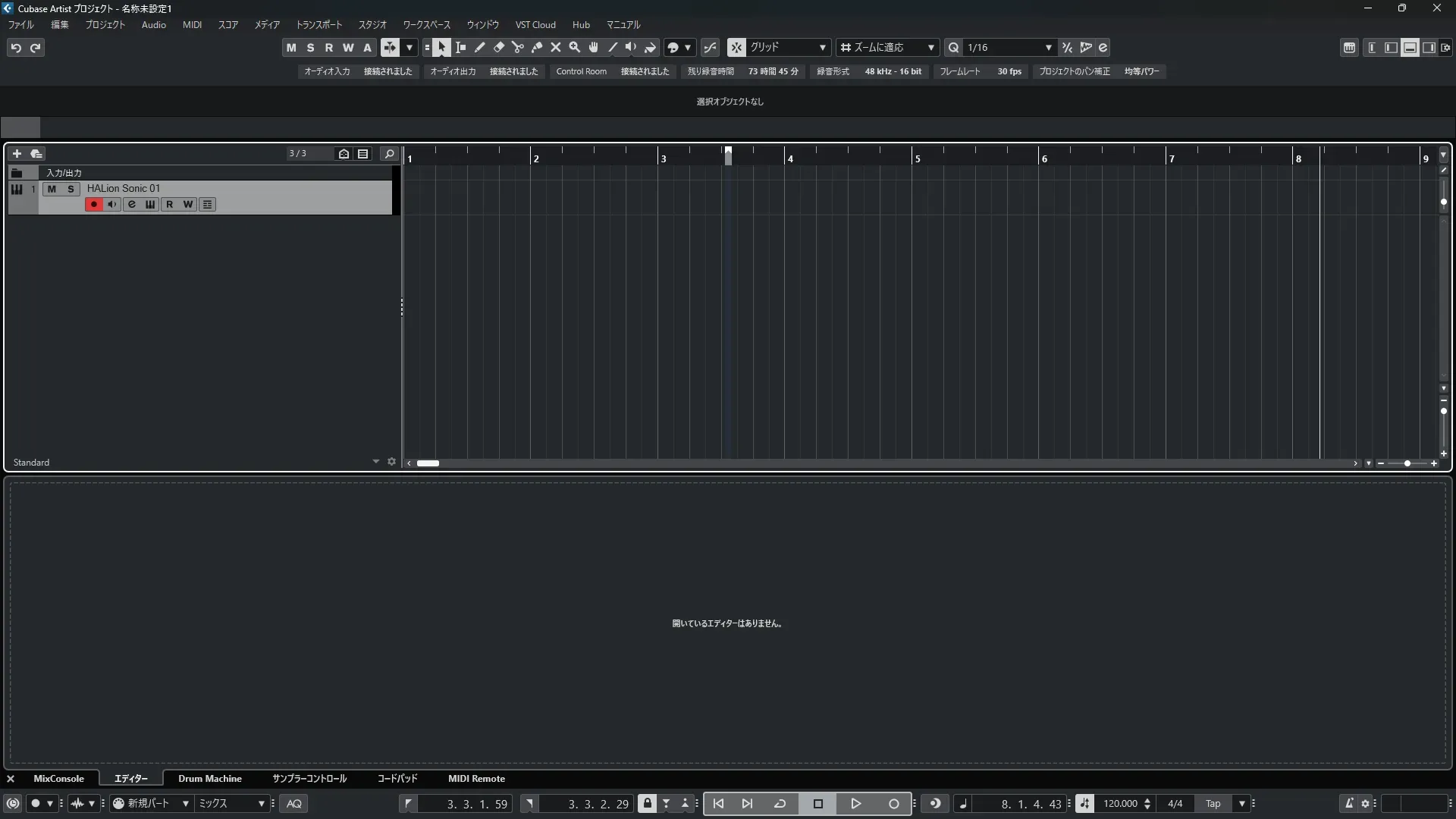This screenshot has width=1456, height=819.
Task: Open the グリッド snap type dropdown
Action: [x=789, y=48]
